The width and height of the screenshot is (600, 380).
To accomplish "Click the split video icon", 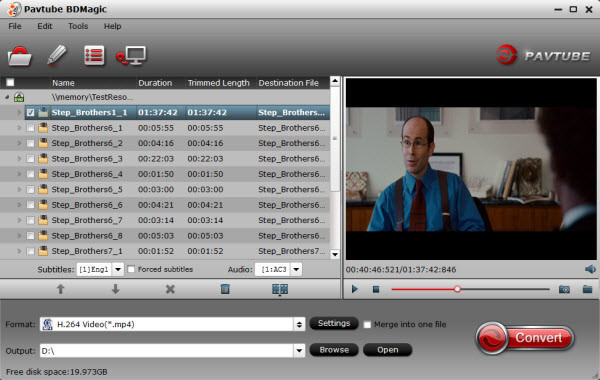I will [280, 289].
